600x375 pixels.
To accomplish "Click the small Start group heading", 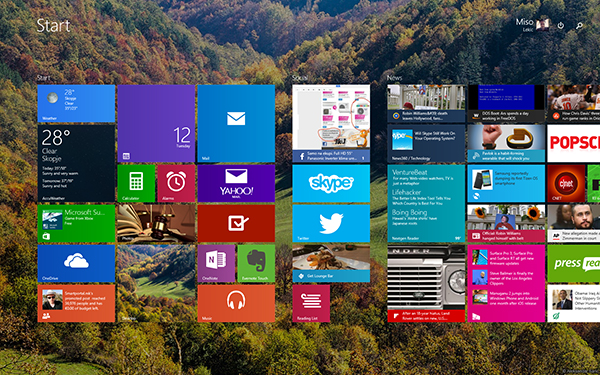I will 43,78.
